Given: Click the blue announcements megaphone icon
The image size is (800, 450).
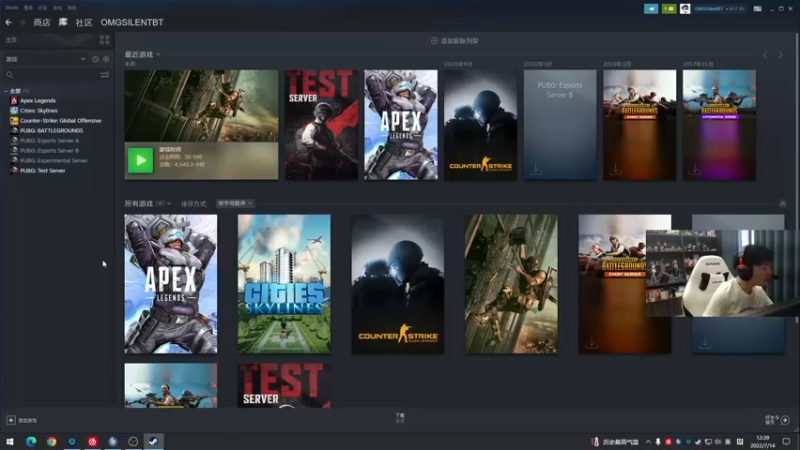Looking at the screenshot, I should 651,9.
